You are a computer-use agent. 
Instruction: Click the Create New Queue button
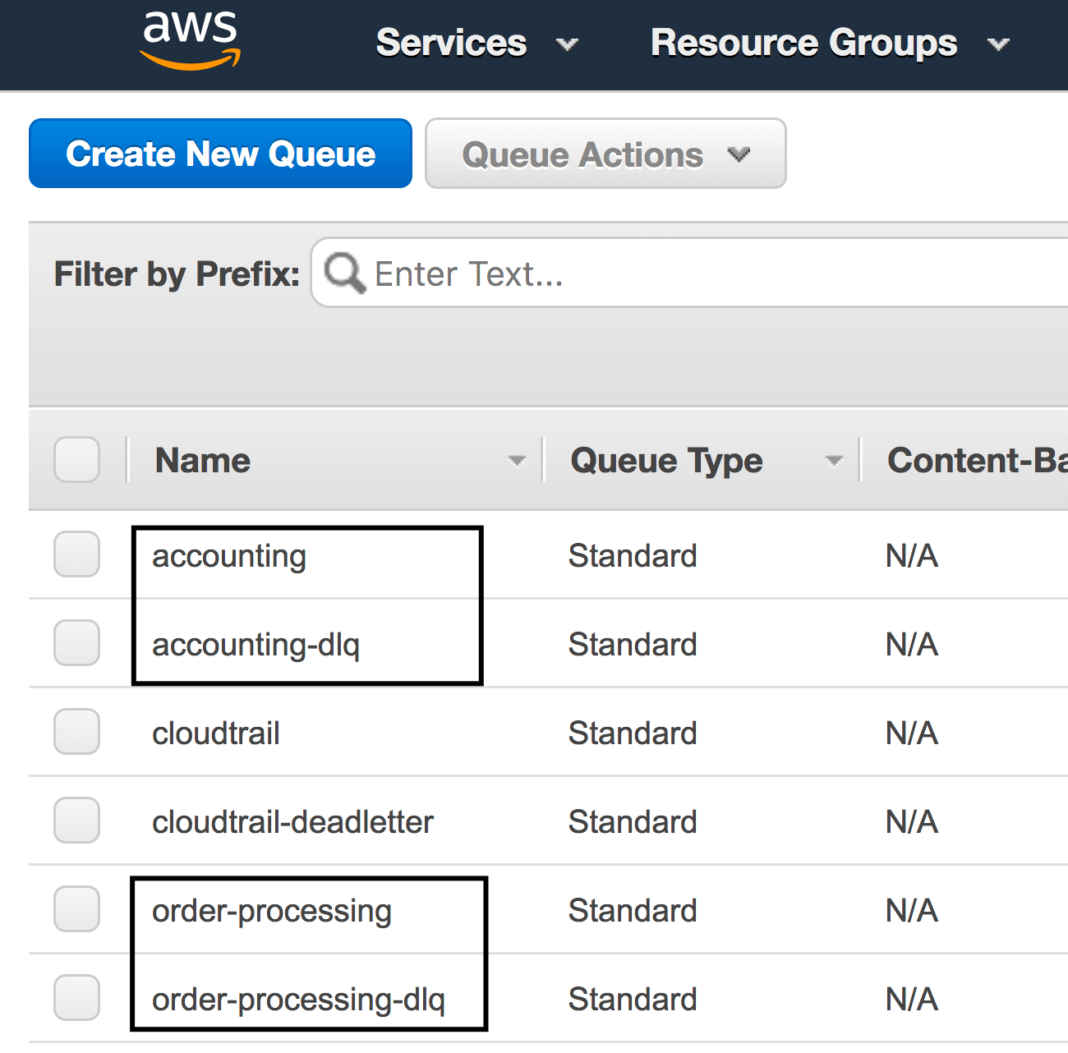point(220,154)
